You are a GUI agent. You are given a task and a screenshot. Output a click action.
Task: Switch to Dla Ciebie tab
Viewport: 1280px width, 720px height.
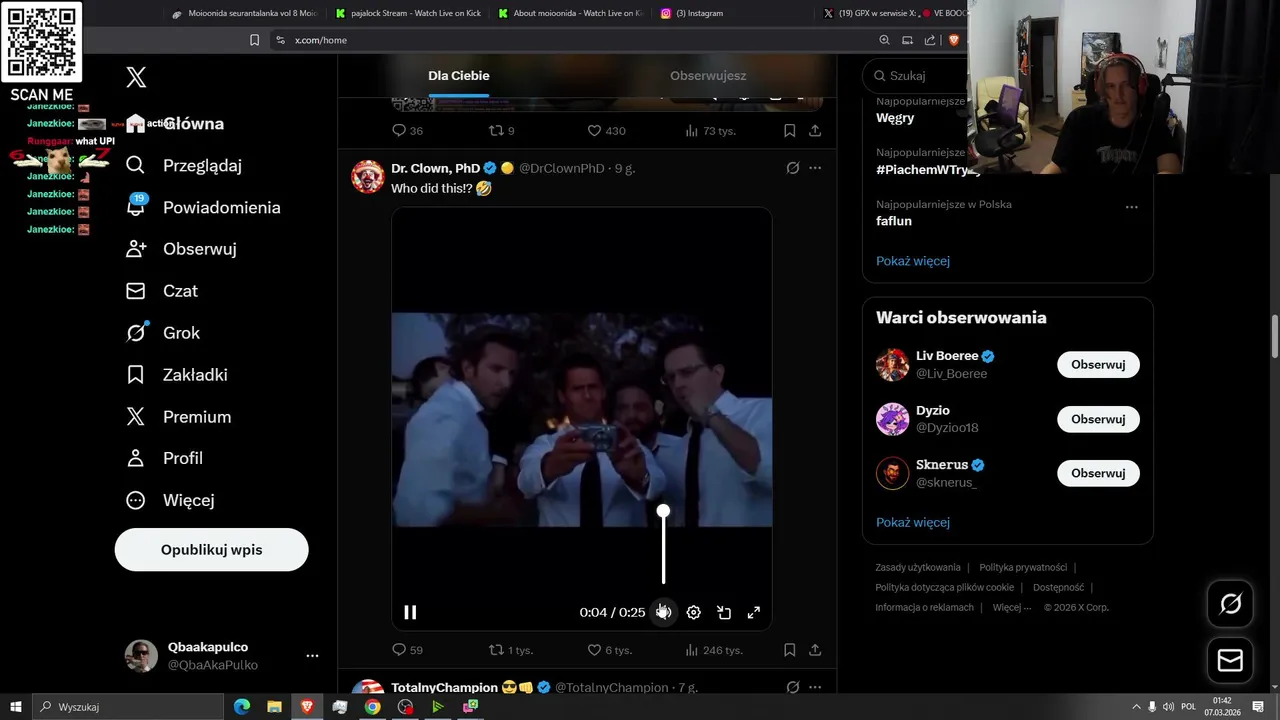pyautogui.click(x=459, y=76)
